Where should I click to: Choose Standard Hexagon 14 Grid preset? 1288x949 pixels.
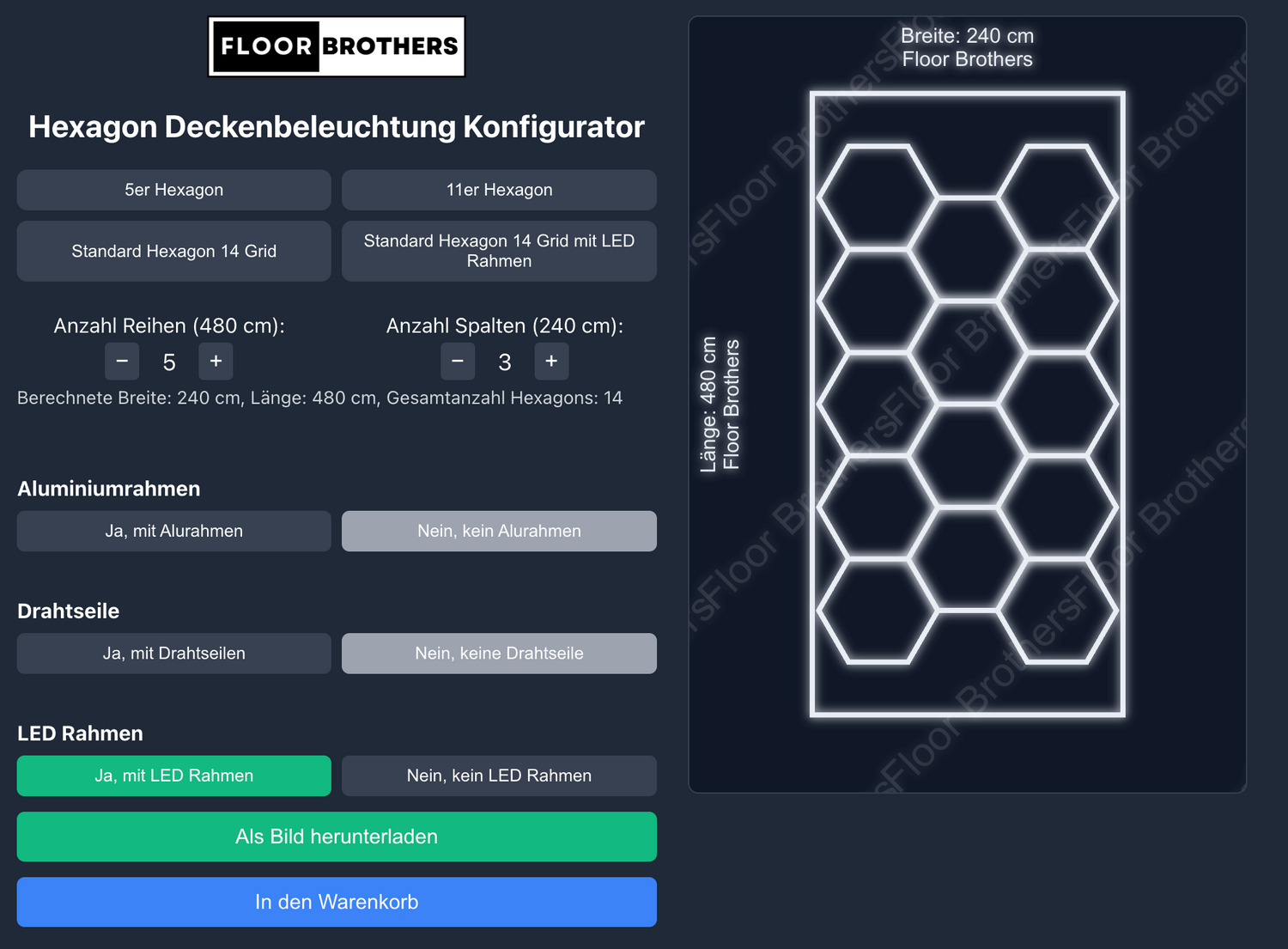(x=173, y=251)
